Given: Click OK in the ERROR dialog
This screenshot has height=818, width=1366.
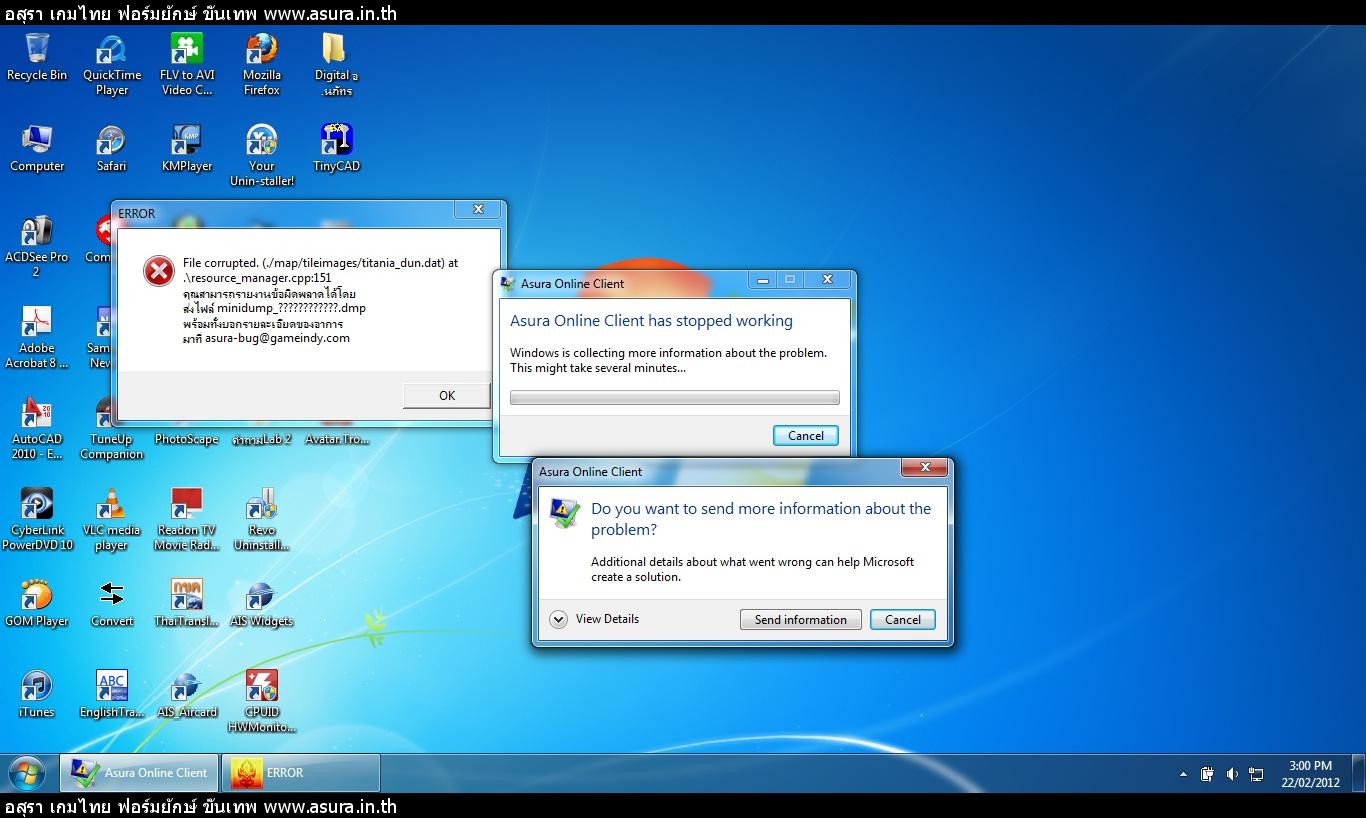Looking at the screenshot, I should (x=447, y=395).
